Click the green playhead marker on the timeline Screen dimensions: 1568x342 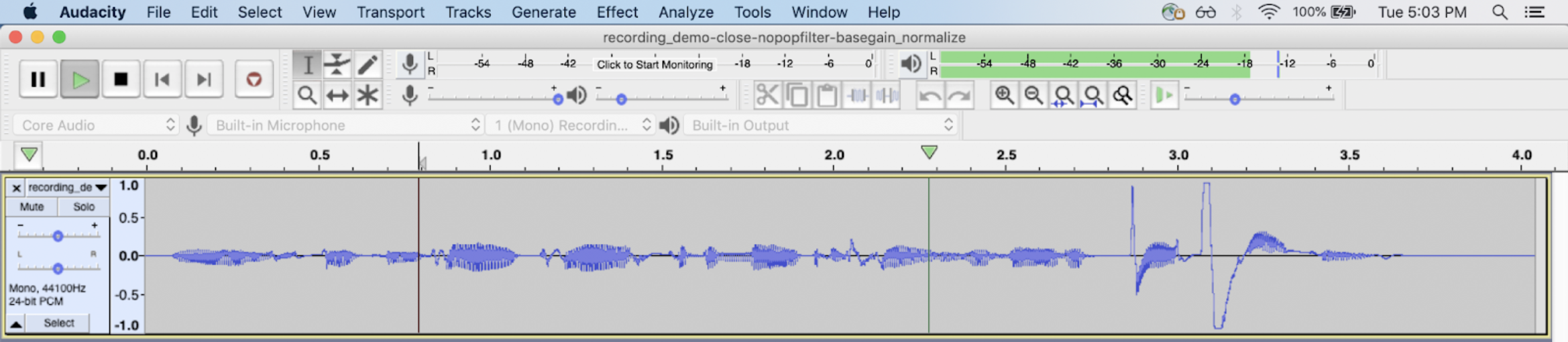[929, 152]
